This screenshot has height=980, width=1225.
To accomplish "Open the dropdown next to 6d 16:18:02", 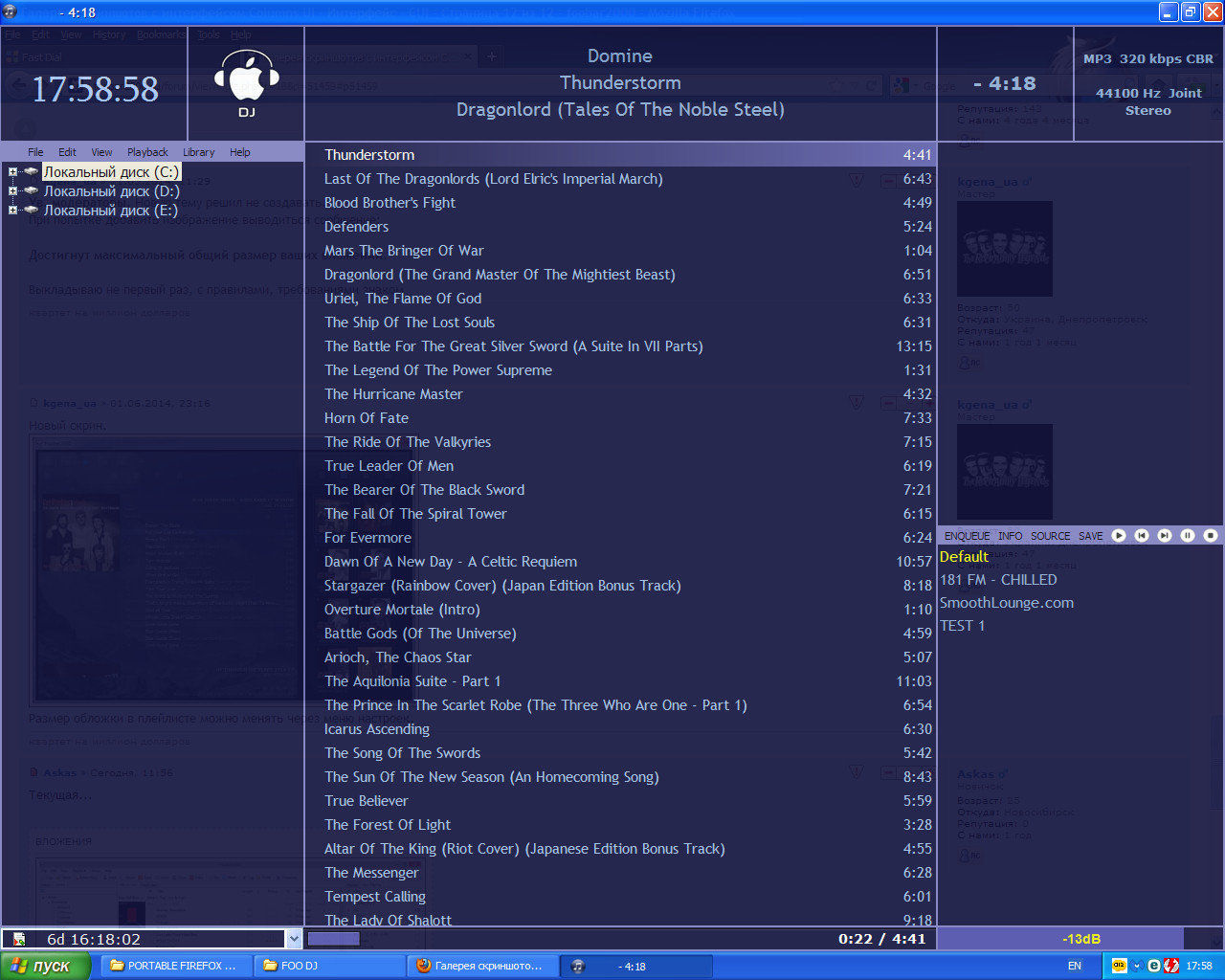I will [293, 940].
